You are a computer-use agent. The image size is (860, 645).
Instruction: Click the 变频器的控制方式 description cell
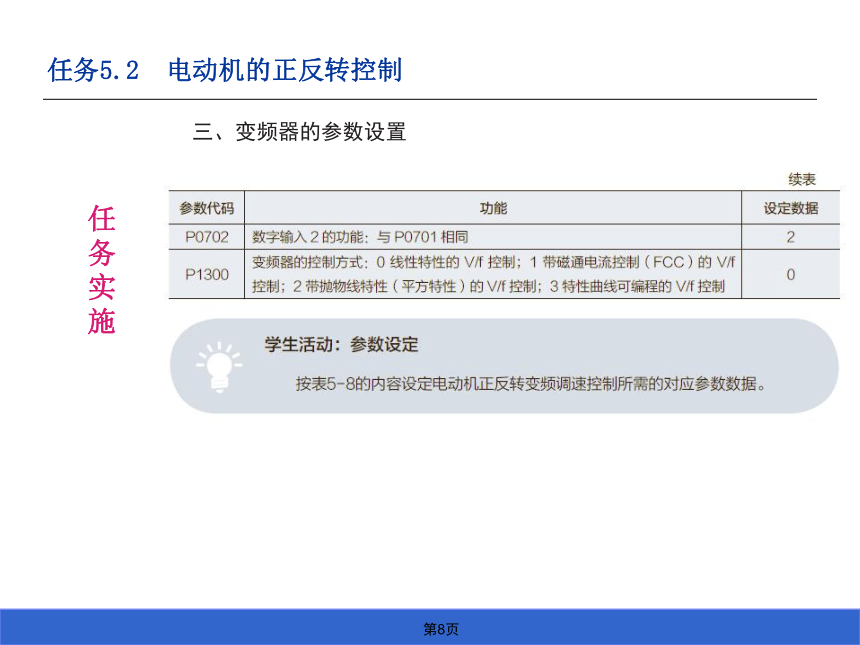493,274
